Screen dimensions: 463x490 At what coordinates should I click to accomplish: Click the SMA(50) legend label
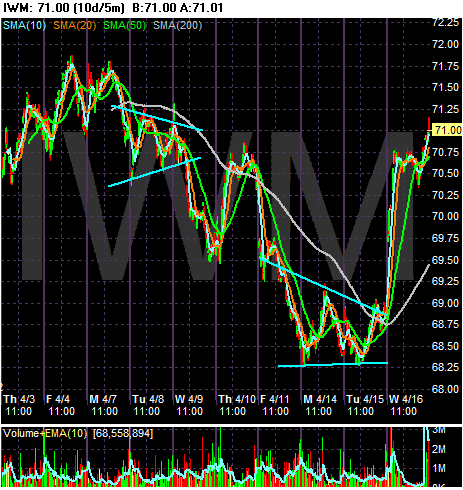click(x=125, y=25)
